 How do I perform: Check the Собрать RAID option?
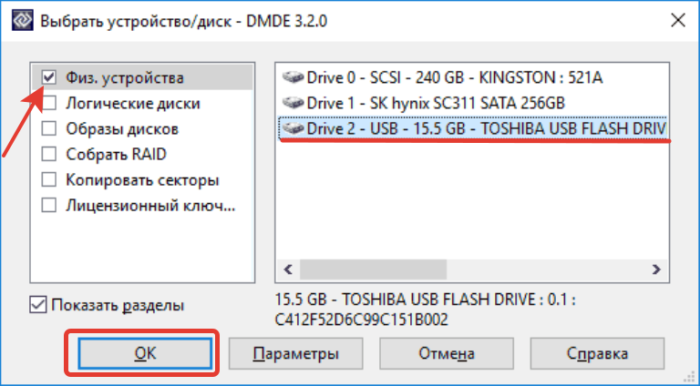click(x=49, y=154)
